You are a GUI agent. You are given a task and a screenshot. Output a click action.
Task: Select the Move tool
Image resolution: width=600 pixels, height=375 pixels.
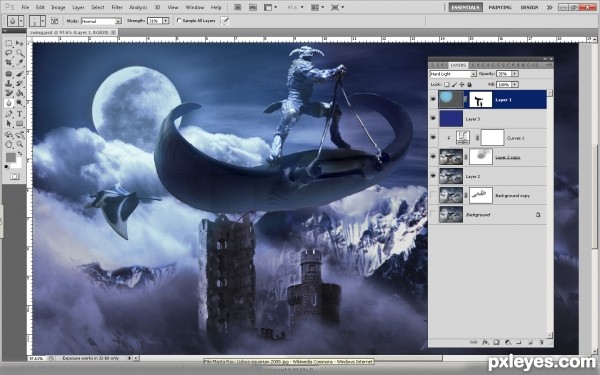pos(20,43)
